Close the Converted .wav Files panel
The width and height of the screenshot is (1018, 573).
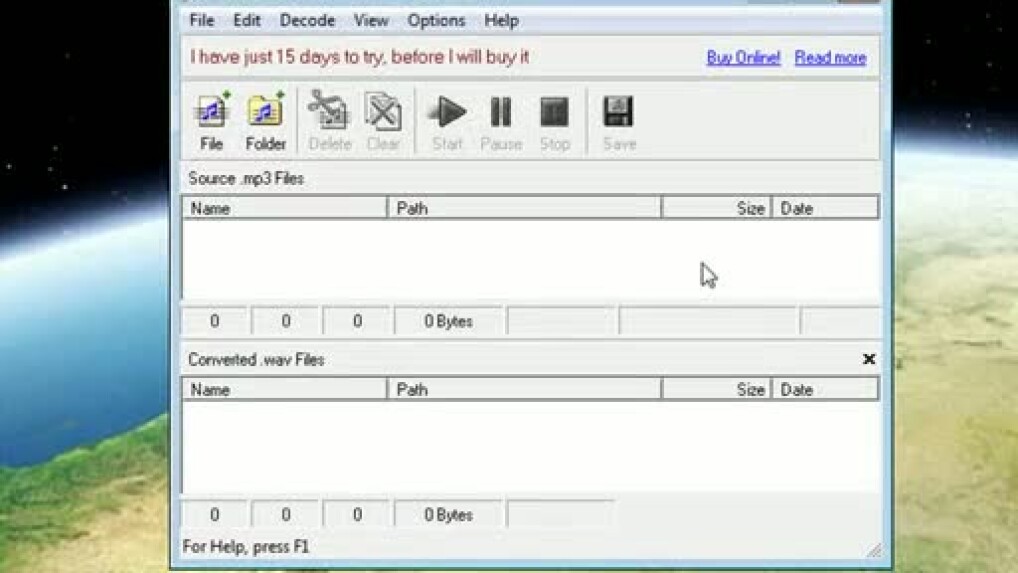click(869, 359)
